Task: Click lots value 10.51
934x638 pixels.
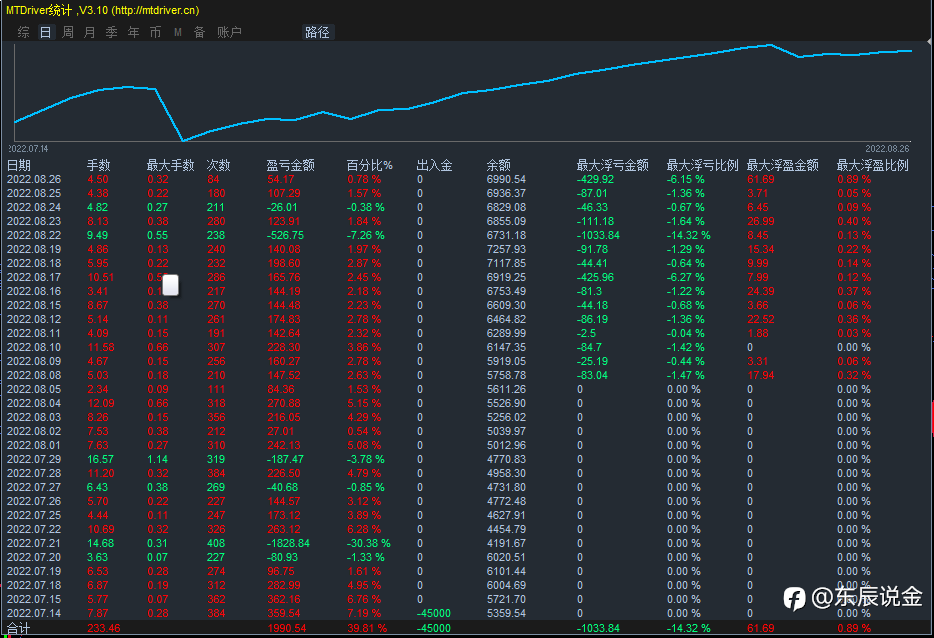Action: coord(101,277)
